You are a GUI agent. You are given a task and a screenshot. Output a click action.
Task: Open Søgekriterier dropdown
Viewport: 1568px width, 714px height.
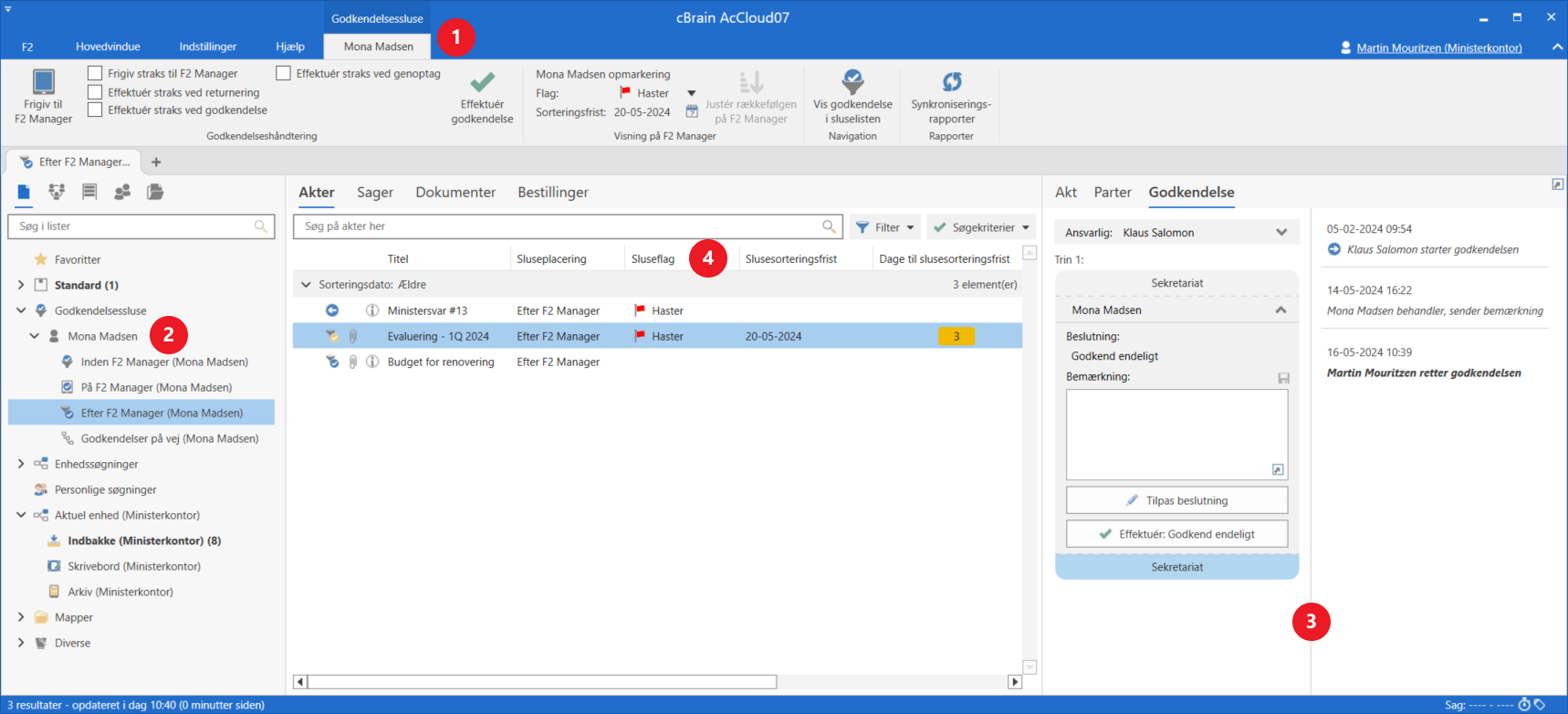point(981,227)
